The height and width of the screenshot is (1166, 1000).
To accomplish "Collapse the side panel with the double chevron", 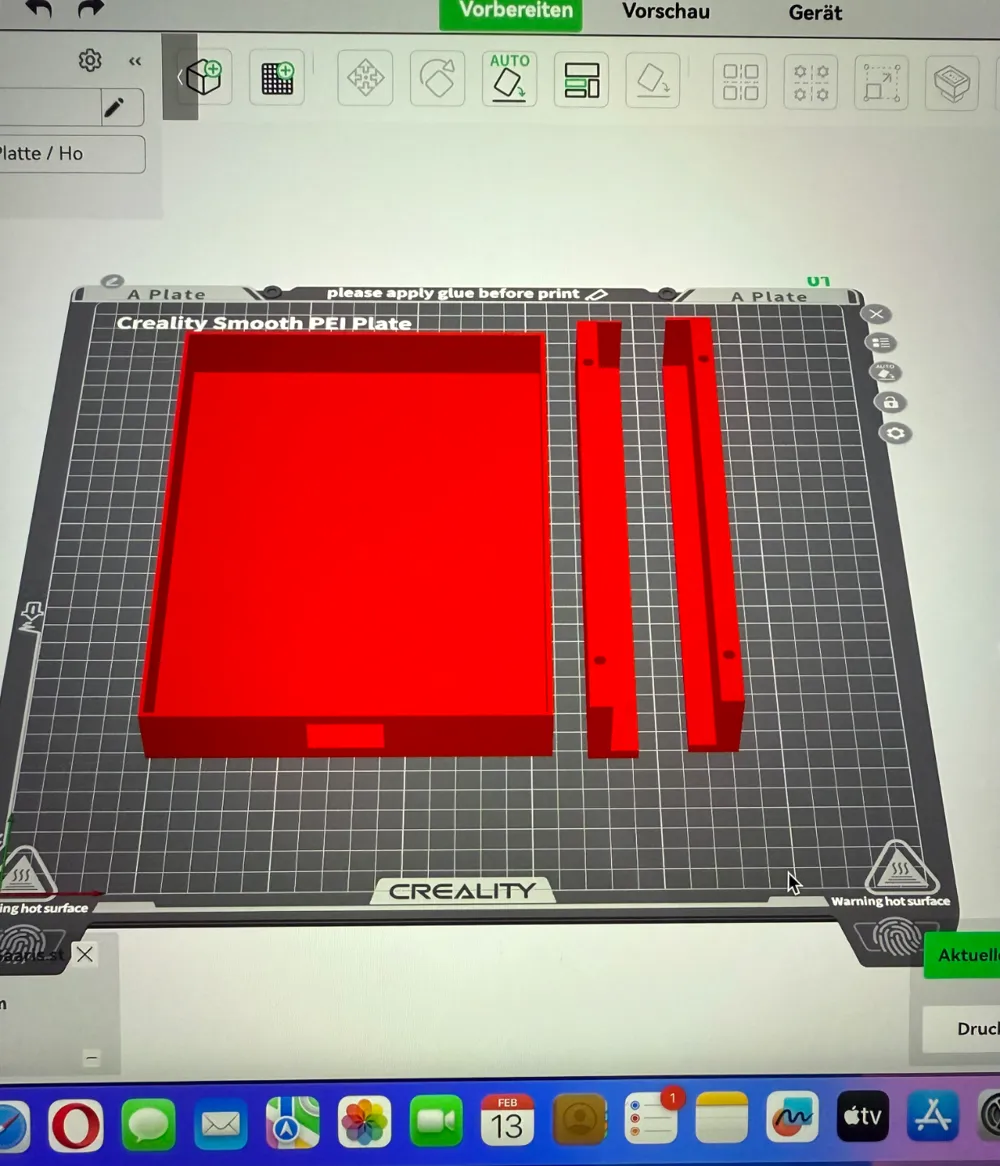I will (135, 62).
